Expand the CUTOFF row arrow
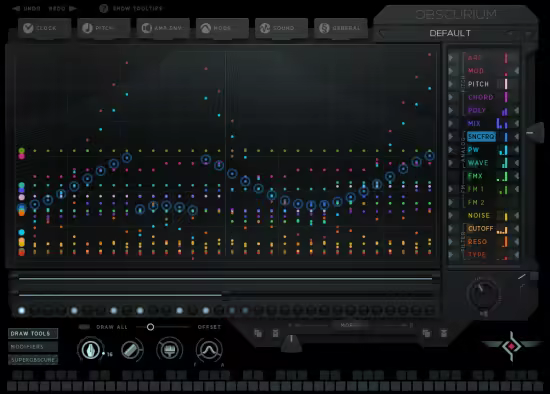This screenshot has width=550, height=394. [451, 229]
